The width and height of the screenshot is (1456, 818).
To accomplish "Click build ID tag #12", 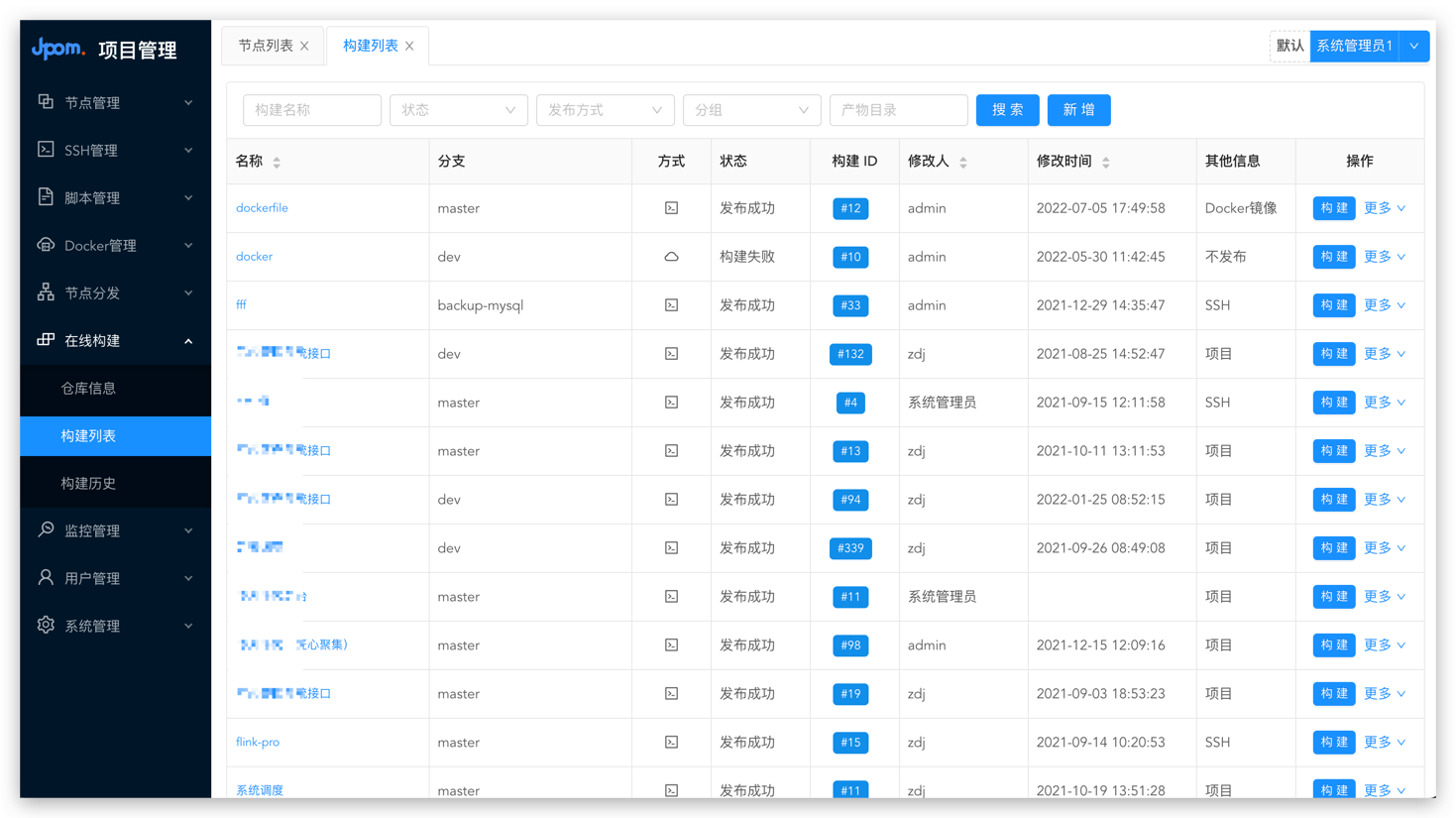I will (850, 208).
